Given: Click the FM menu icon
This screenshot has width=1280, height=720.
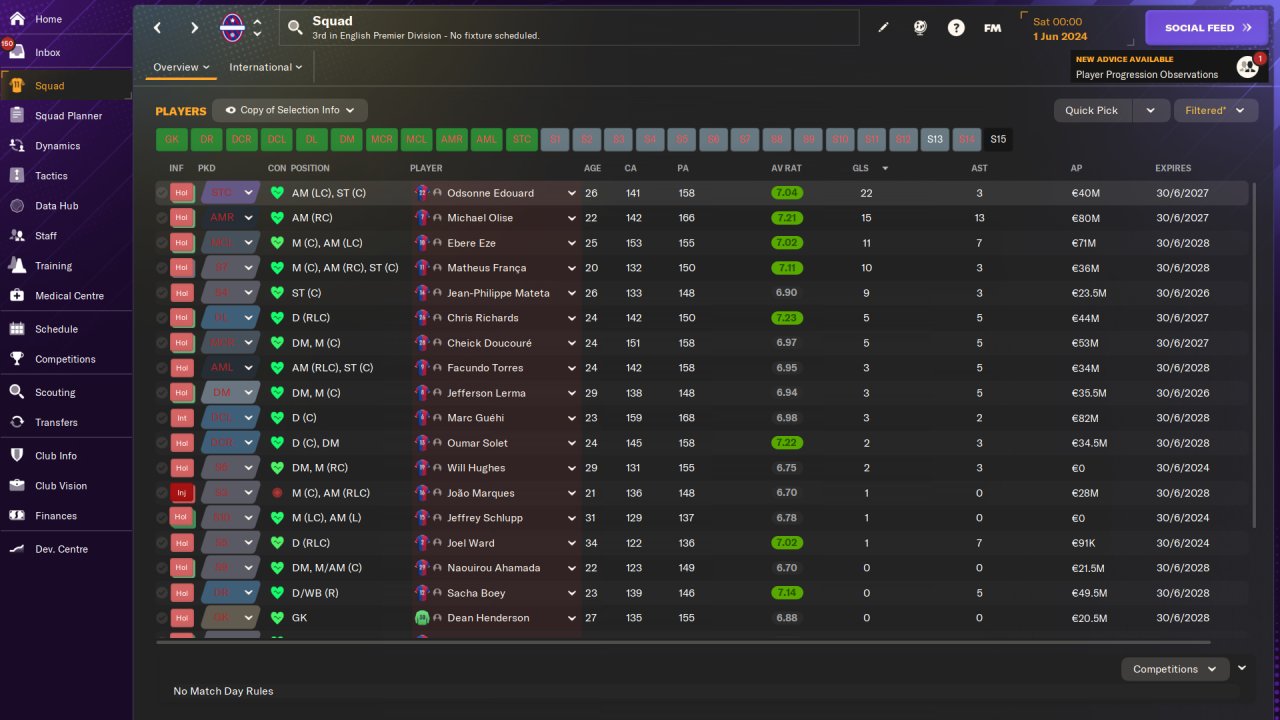Looking at the screenshot, I should (992, 28).
